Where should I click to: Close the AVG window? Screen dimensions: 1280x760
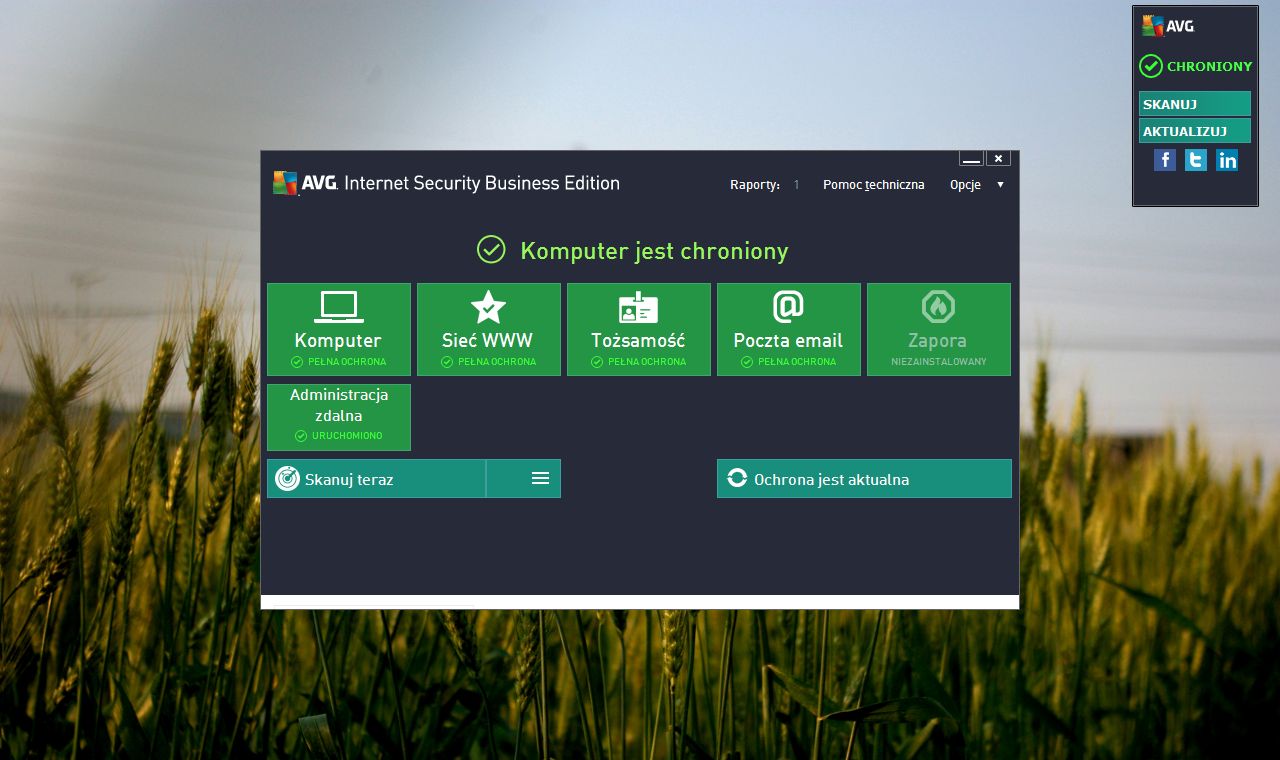coord(998,158)
